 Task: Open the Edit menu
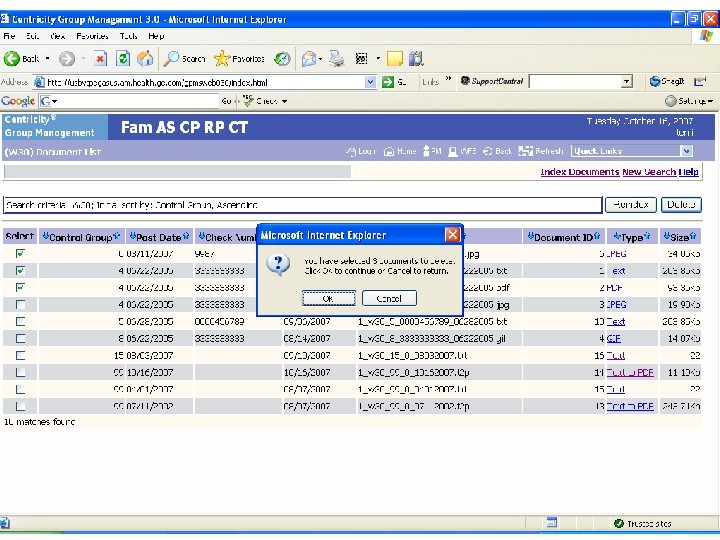click(32, 36)
